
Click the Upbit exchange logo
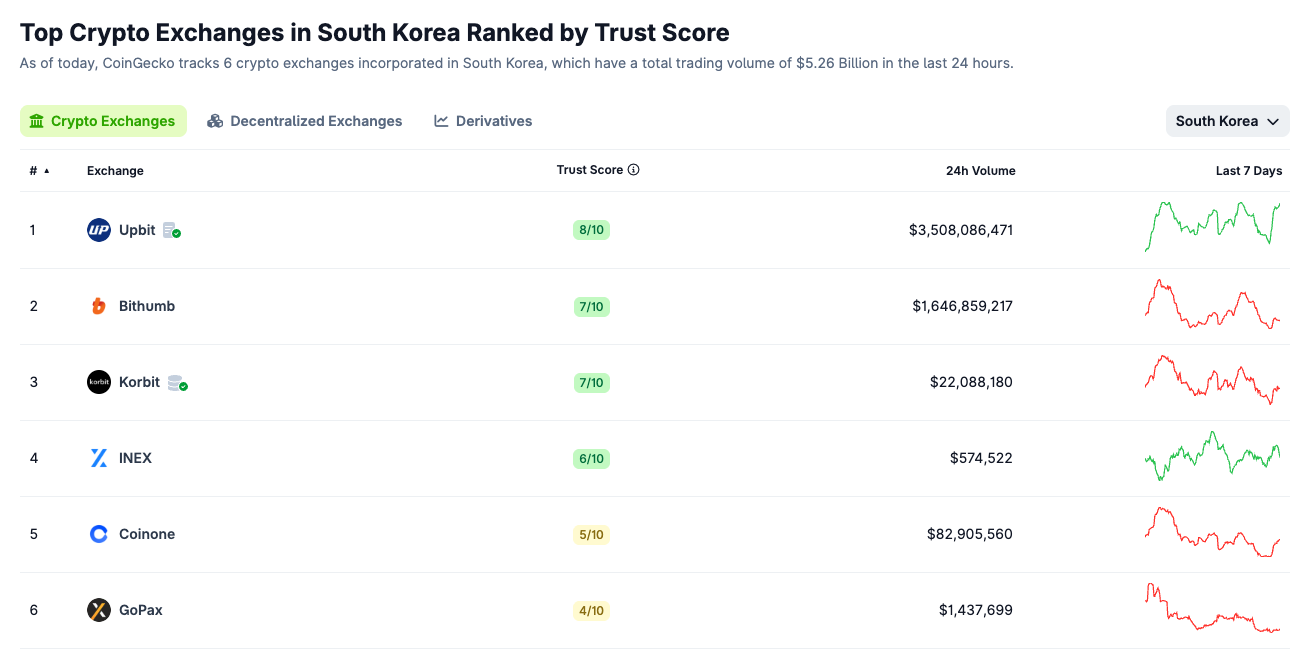click(99, 230)
